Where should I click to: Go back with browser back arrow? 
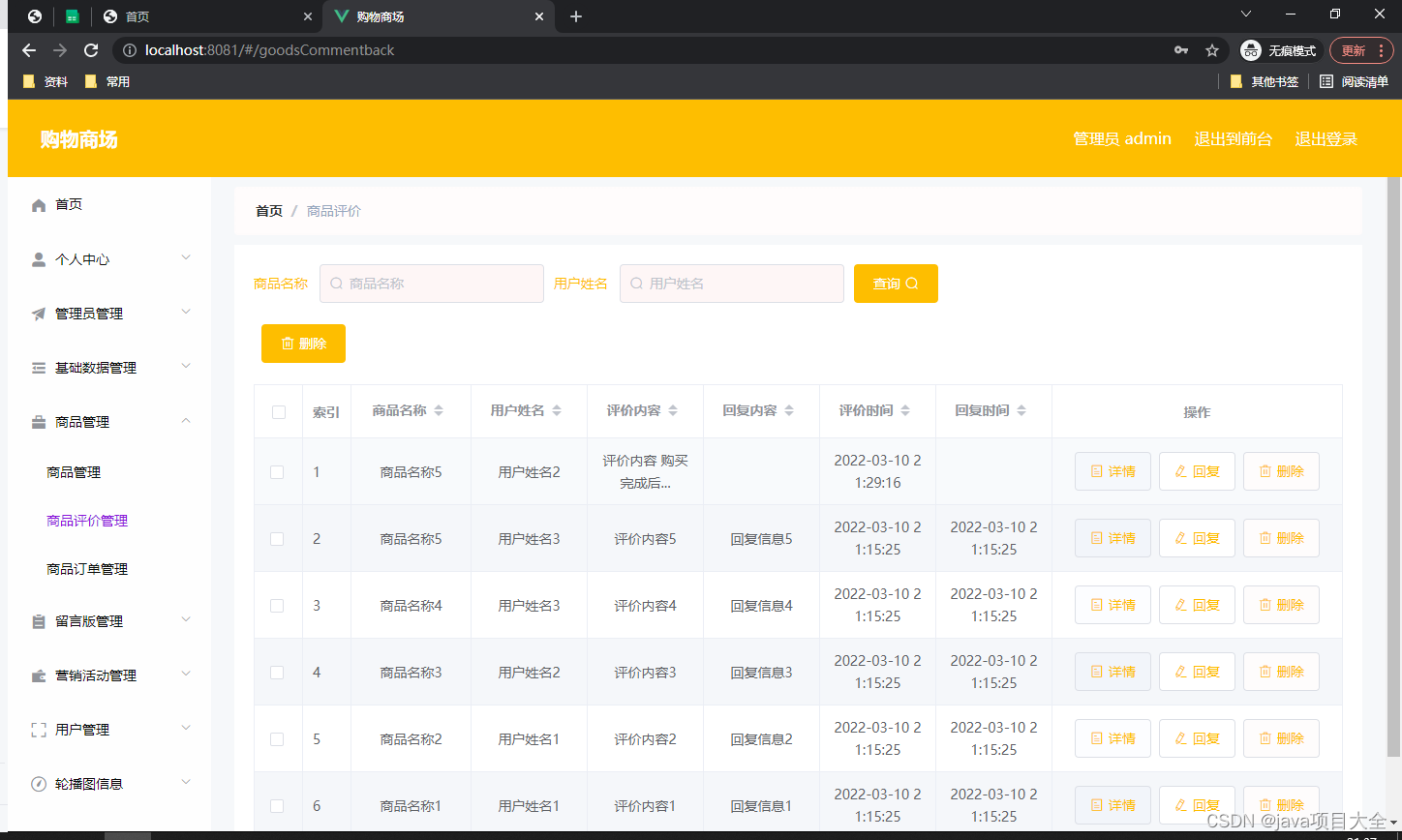pyautogui.click(x=29, y=50)
